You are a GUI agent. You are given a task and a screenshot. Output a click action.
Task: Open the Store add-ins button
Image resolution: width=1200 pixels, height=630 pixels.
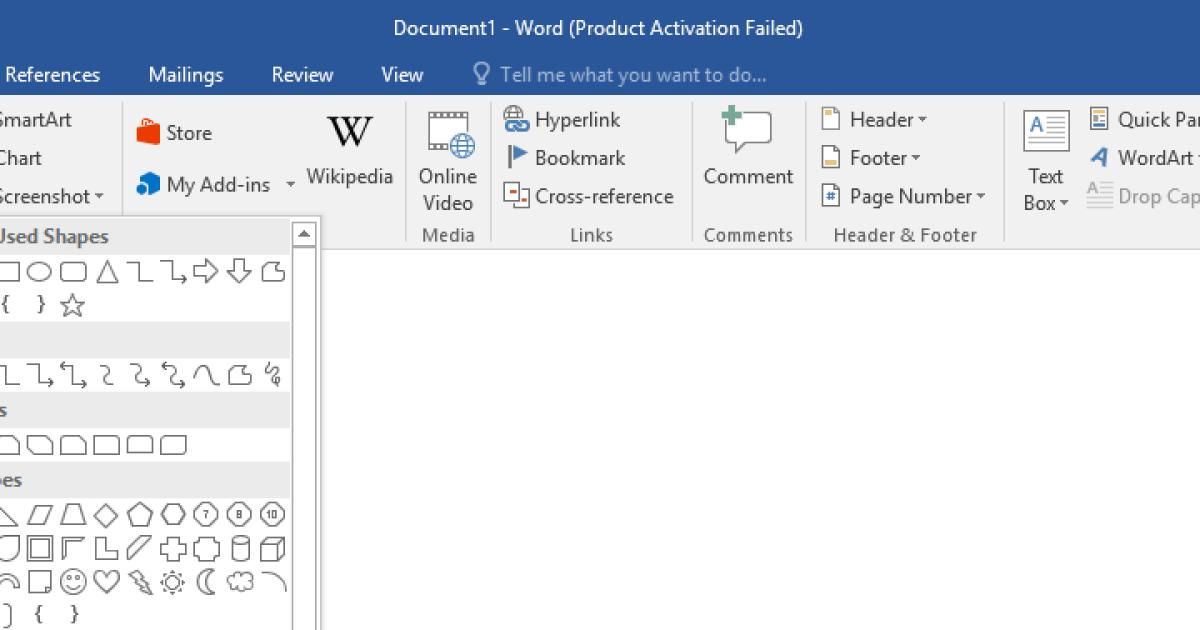click(175, 133)
